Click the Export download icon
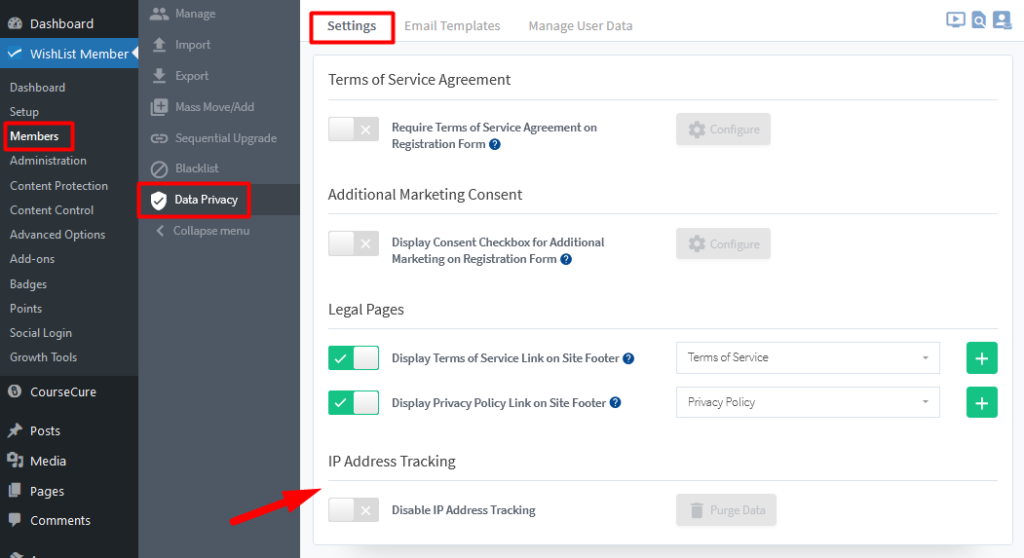The height and width of the screenshot is (558, 1024). tap(159, 76)
